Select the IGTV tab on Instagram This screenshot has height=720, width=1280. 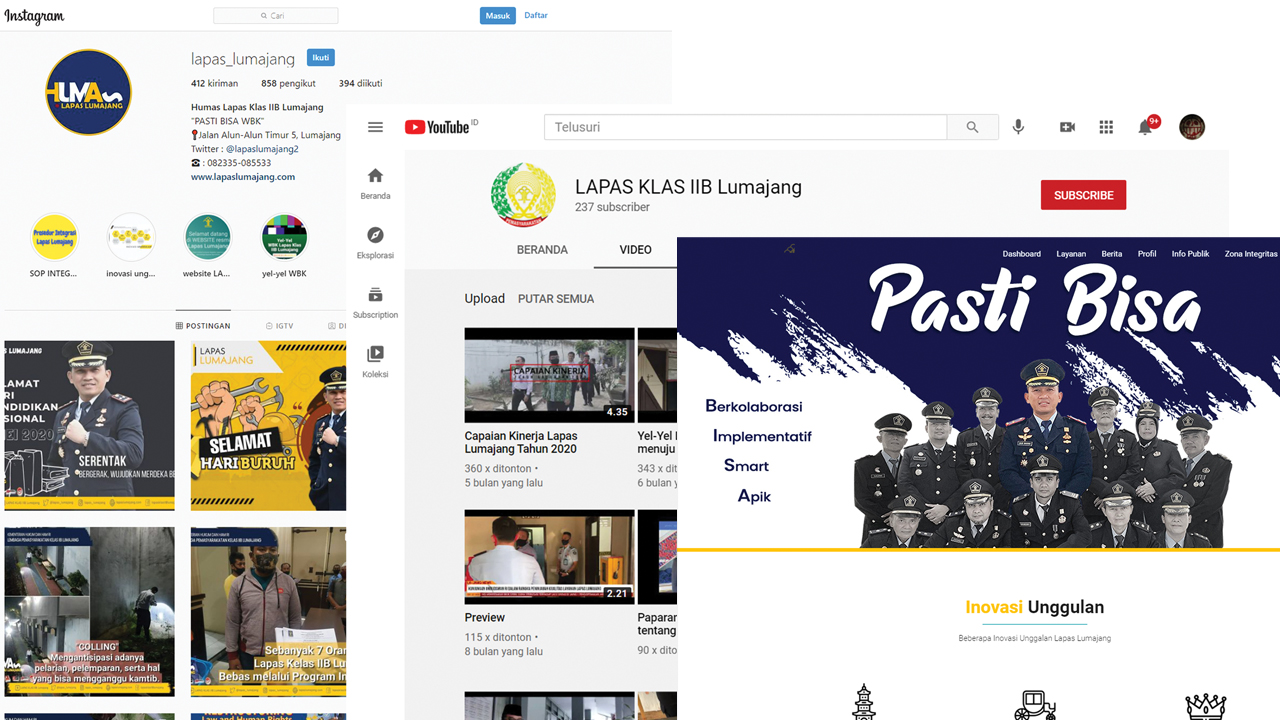(x=279, y=326)
